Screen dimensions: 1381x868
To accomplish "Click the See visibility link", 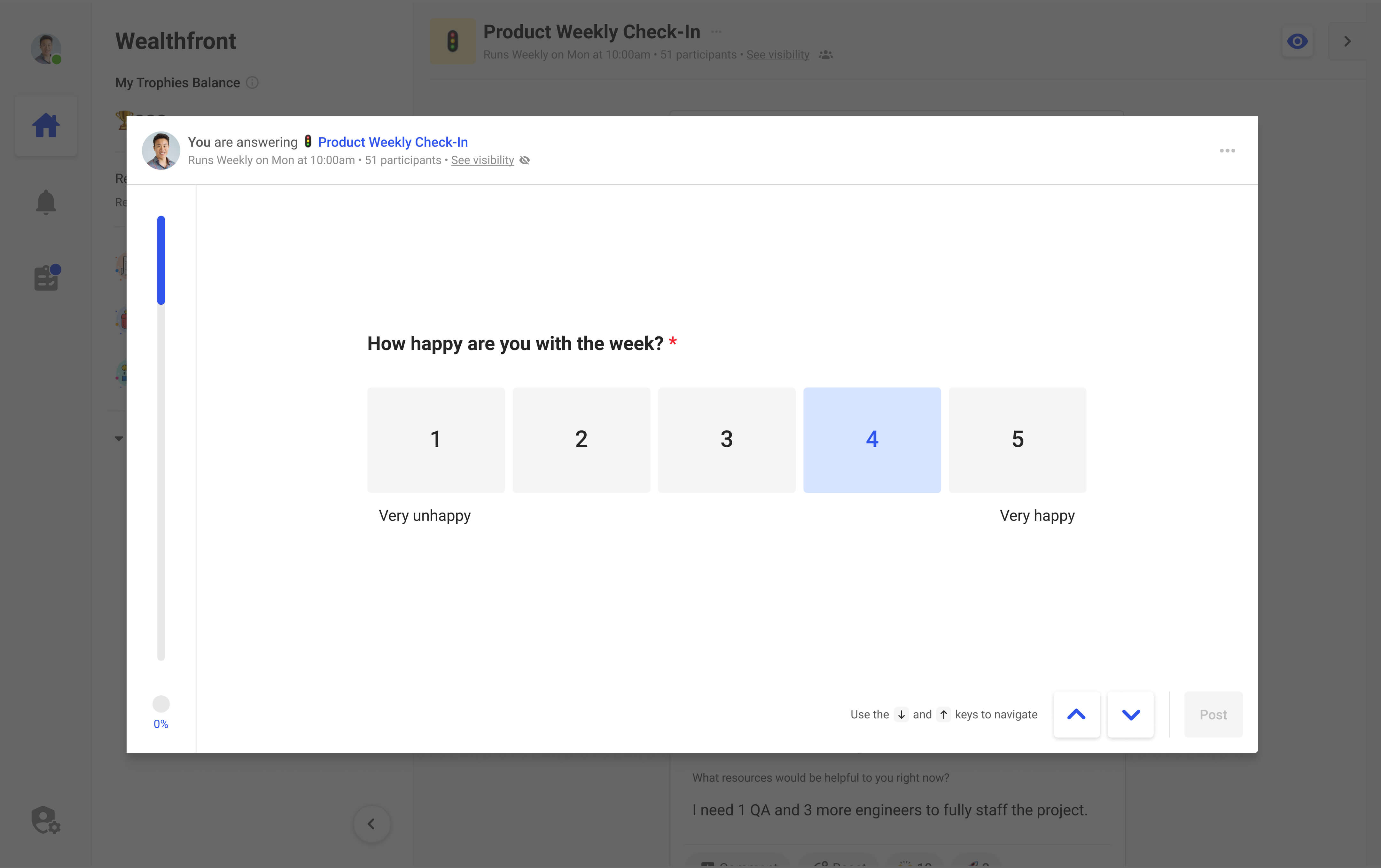I will point(482,160).
